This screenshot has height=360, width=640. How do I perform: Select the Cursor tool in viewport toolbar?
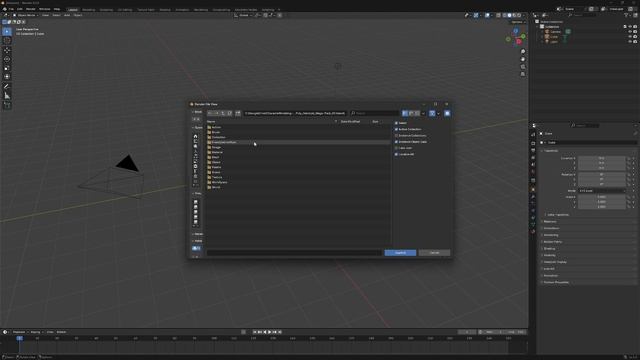[7, 41]
